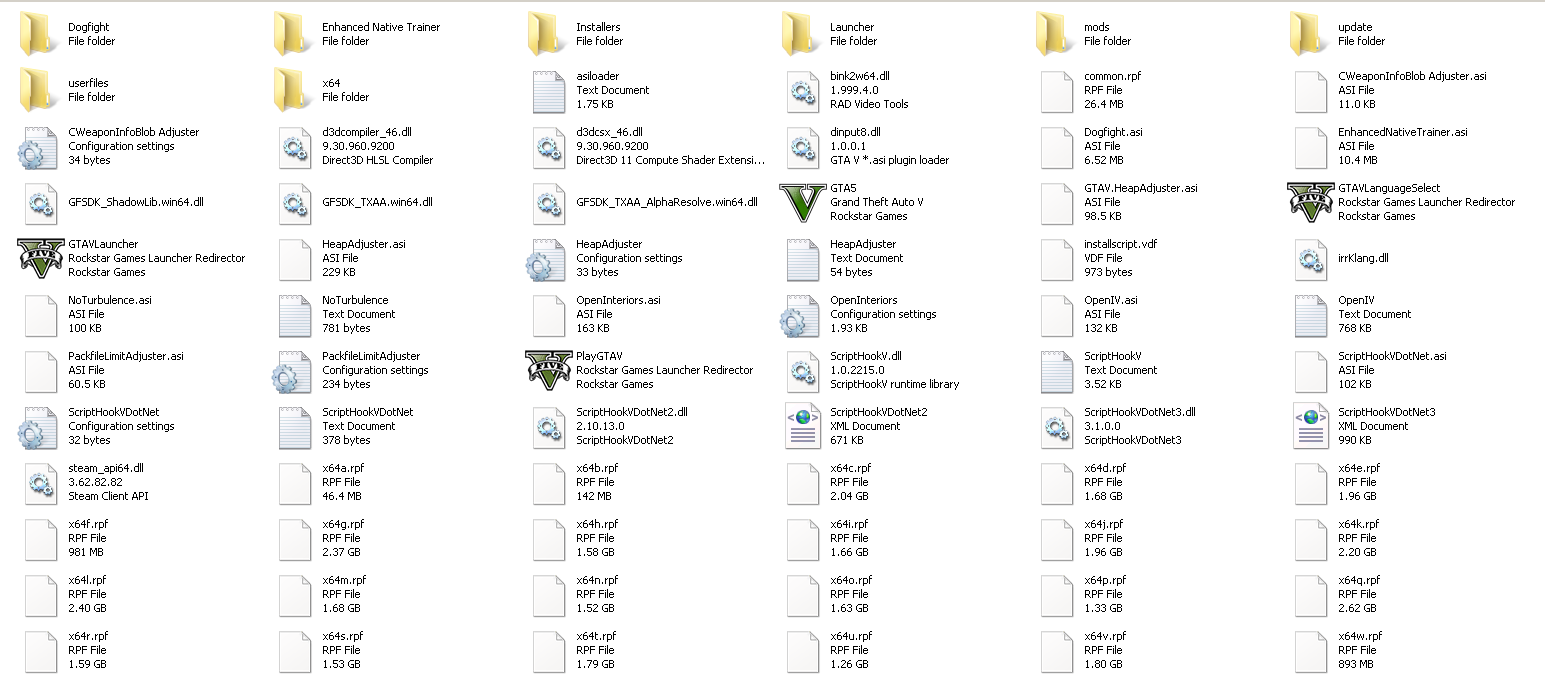Click the file name x64f.rpf

point(88,524)
